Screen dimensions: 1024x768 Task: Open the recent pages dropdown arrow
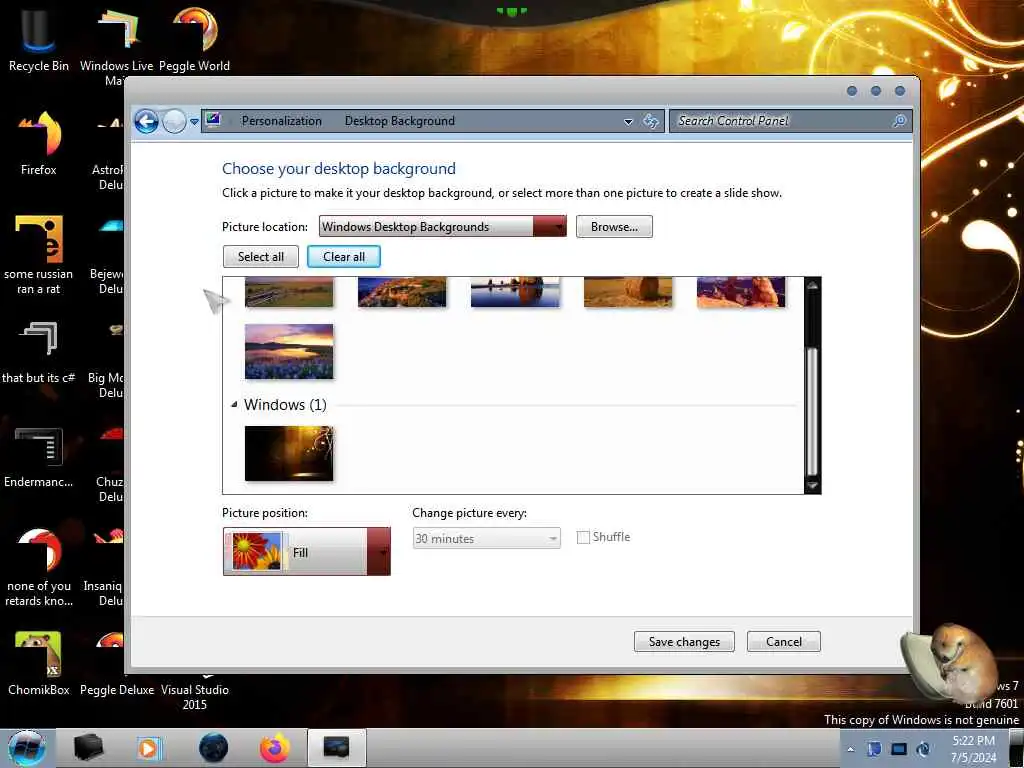tap(194, 121)
